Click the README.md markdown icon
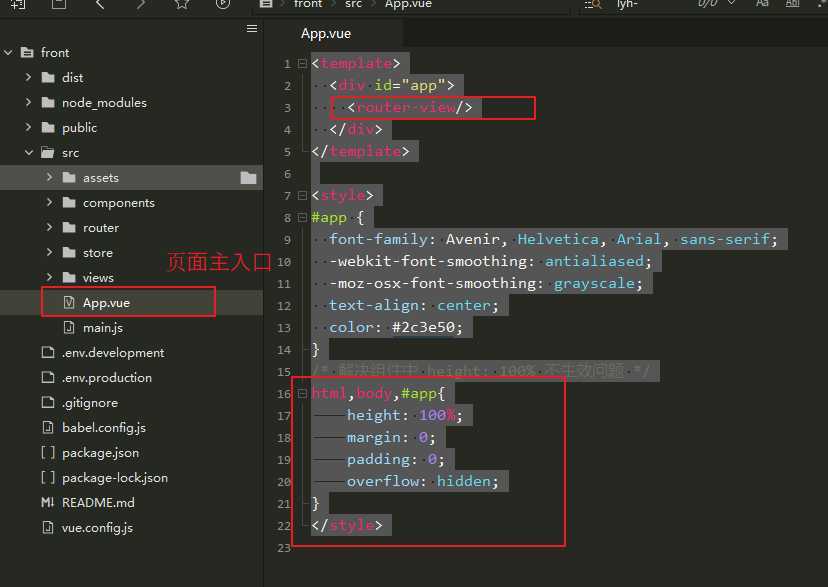The image size is (828, 587). coord(48,503)
